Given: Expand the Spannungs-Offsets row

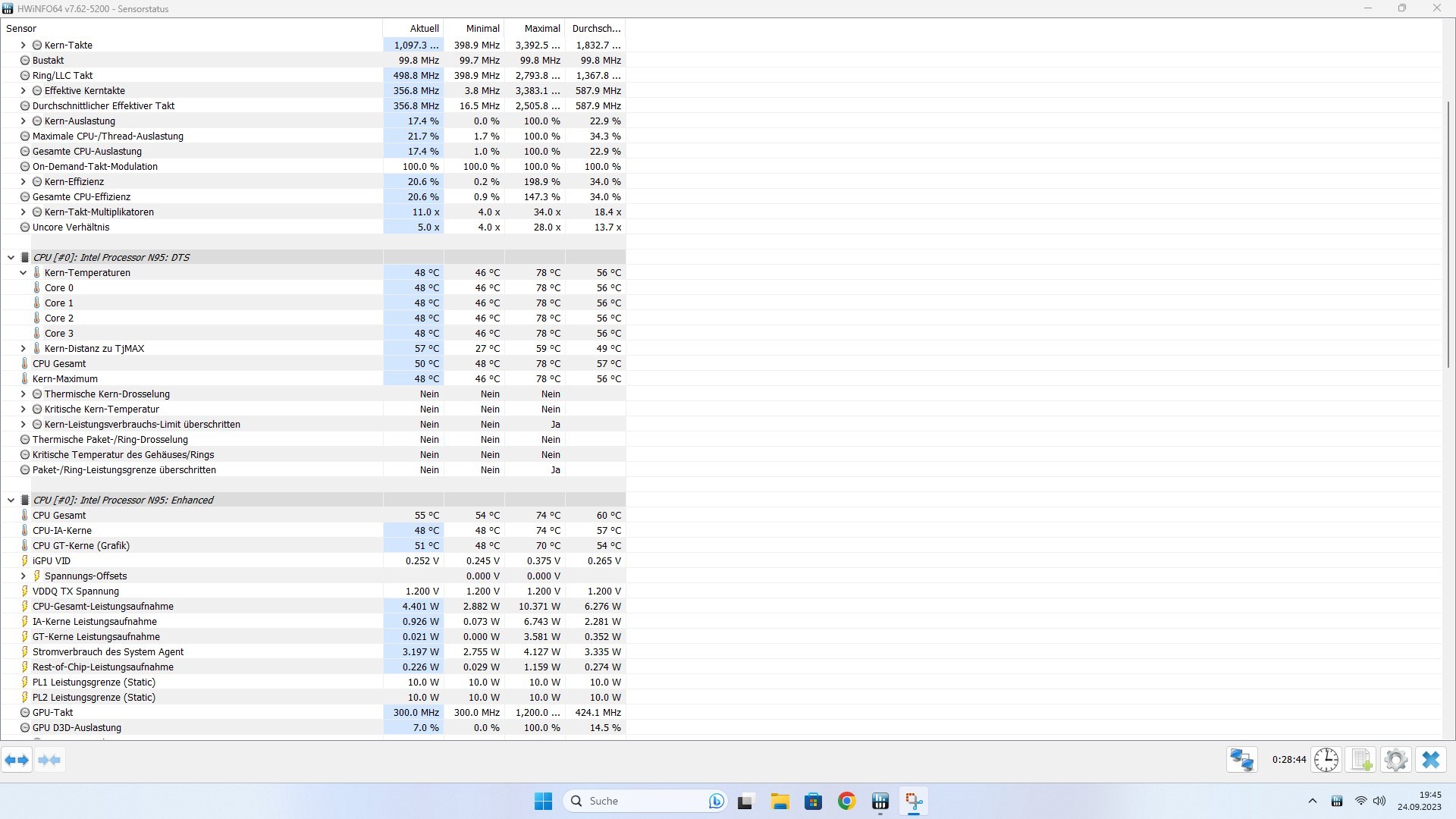Looking at the screenshot, I should (x=23, y=576).
